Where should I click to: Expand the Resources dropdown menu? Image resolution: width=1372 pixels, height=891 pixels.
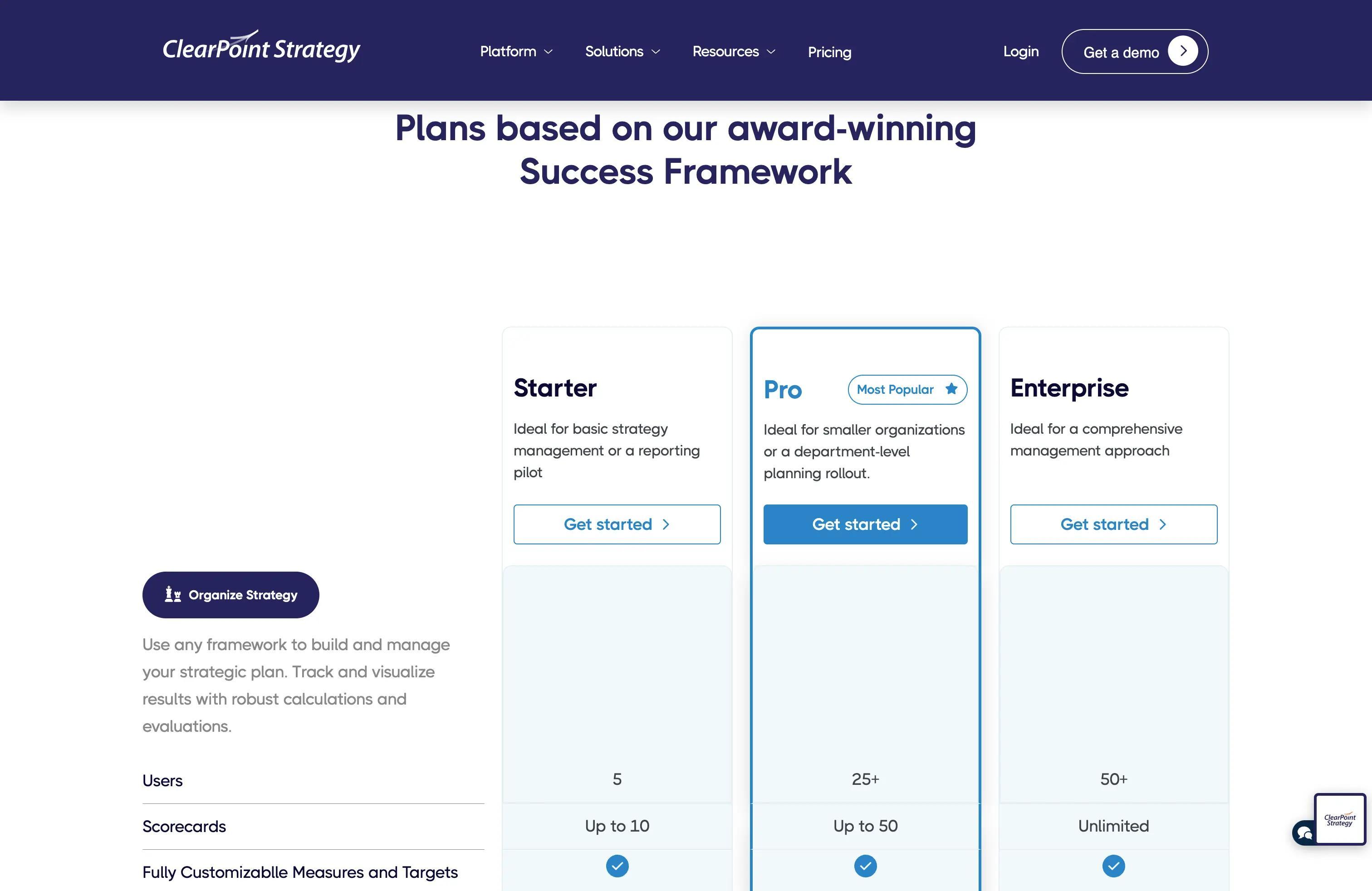[x=735, y=50]
